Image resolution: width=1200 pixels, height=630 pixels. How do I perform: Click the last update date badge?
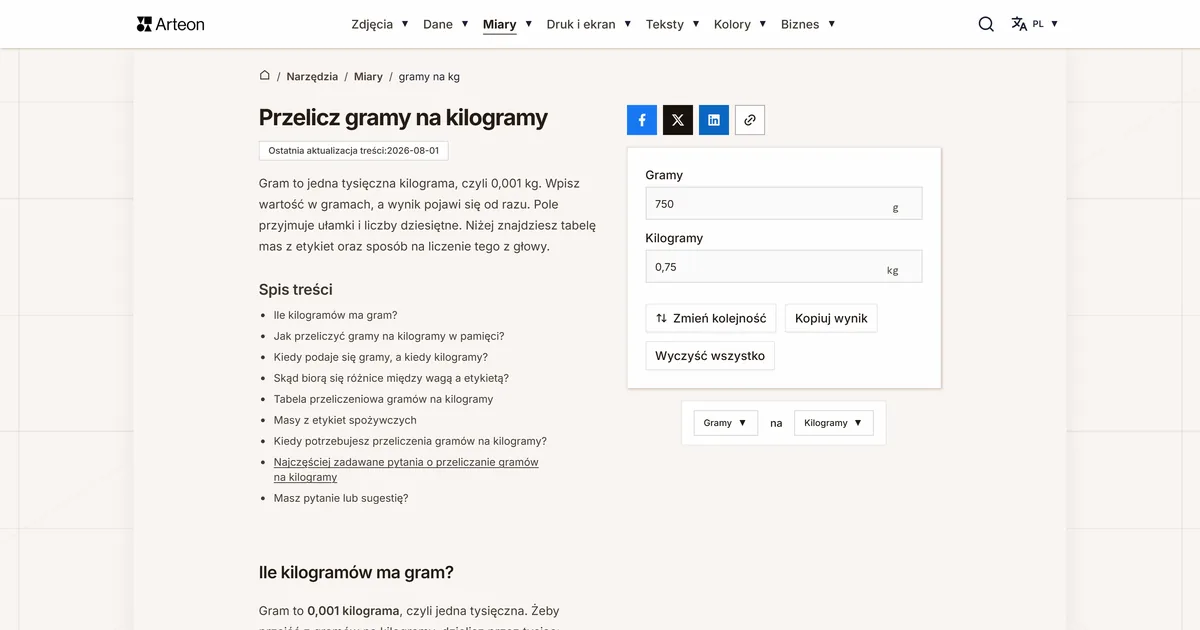354,150
